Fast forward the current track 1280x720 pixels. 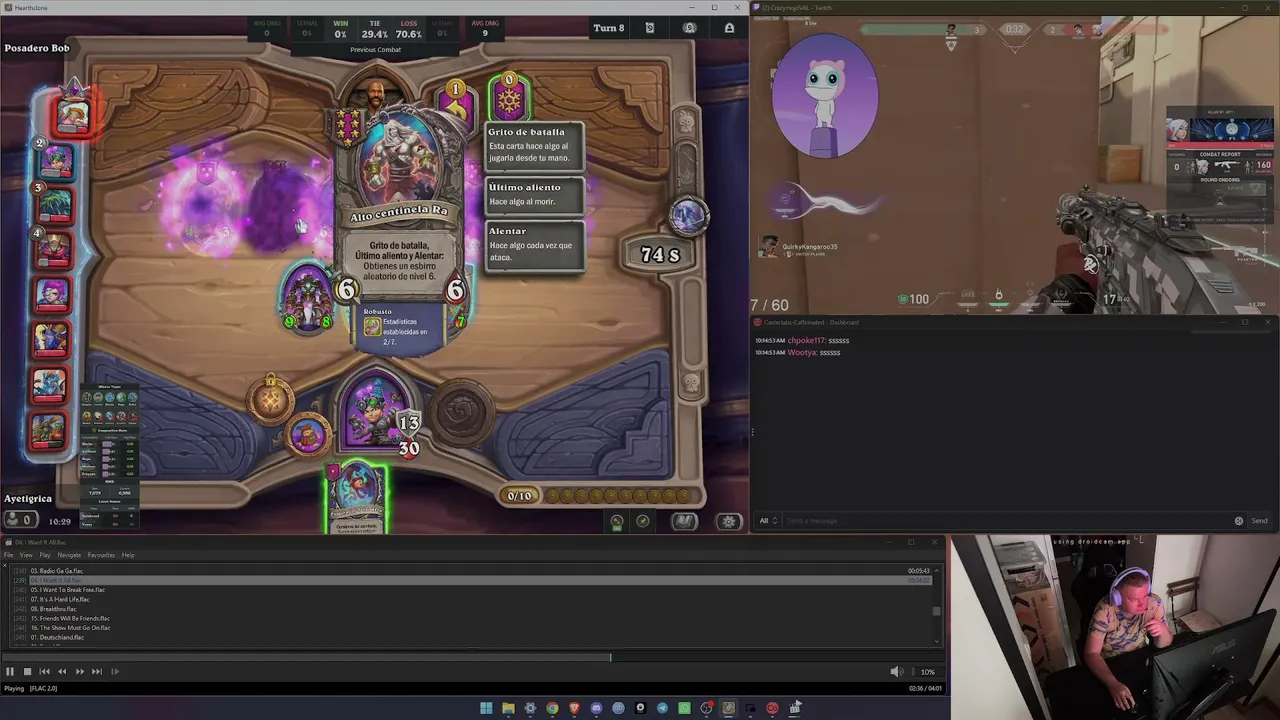click(80, 672)
